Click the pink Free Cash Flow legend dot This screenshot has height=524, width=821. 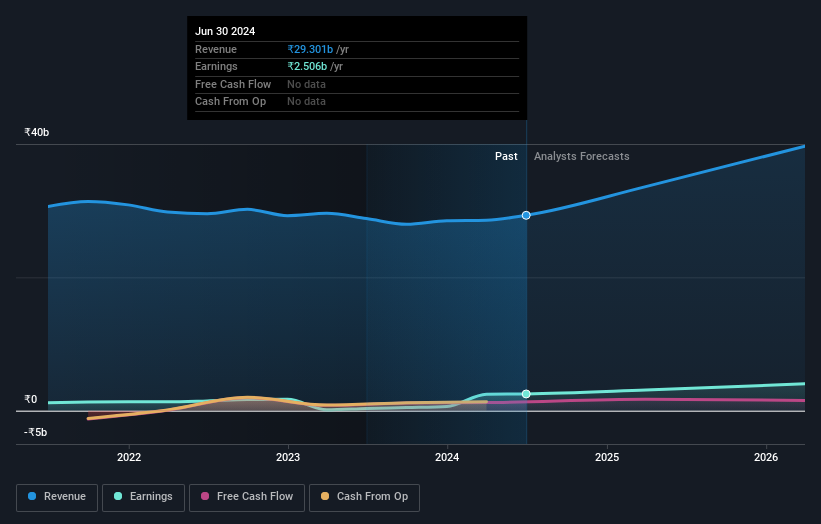point(205,496)
